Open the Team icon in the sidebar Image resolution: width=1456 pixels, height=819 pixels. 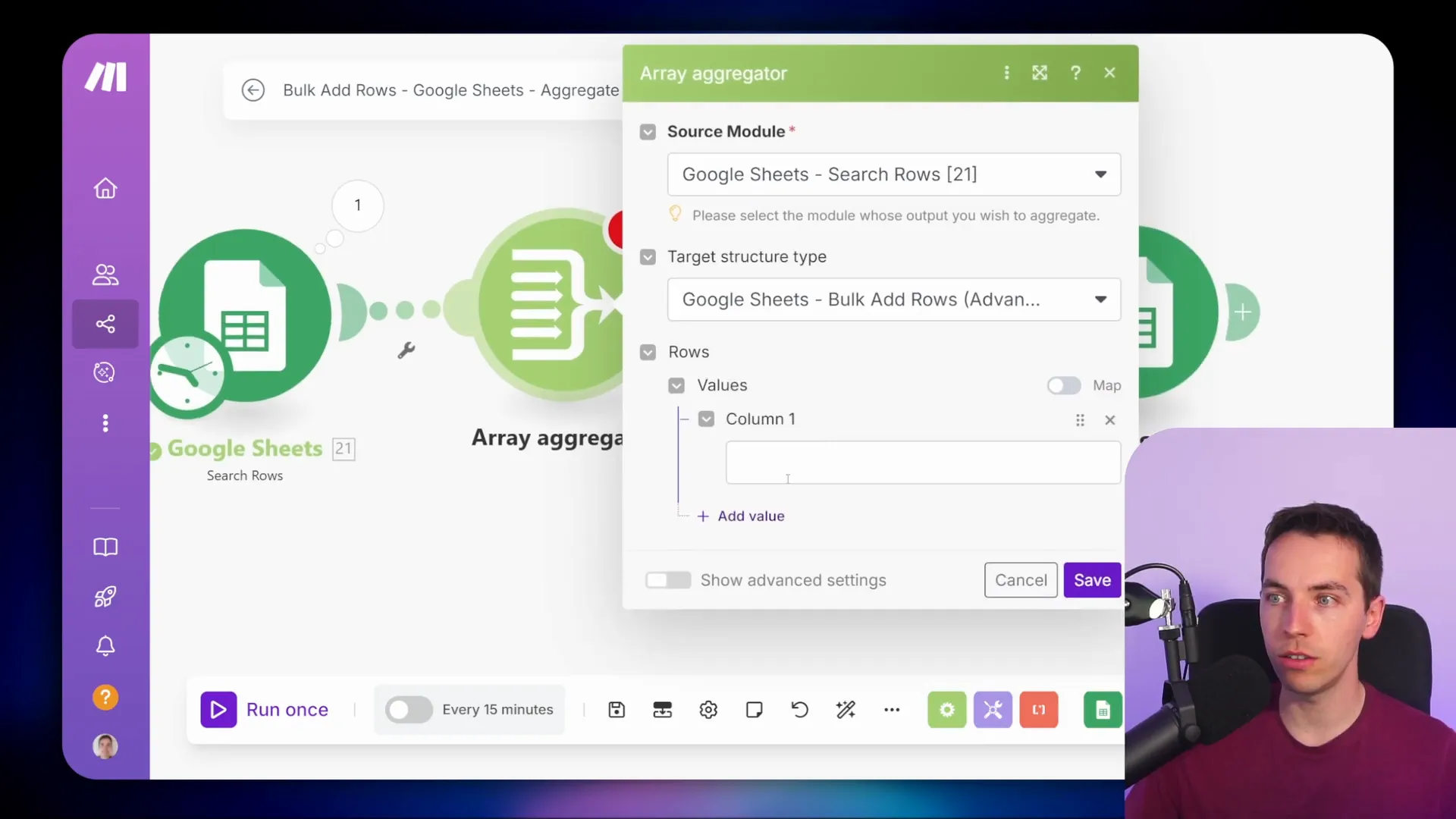pyautogui.click(x=105, y=275)
